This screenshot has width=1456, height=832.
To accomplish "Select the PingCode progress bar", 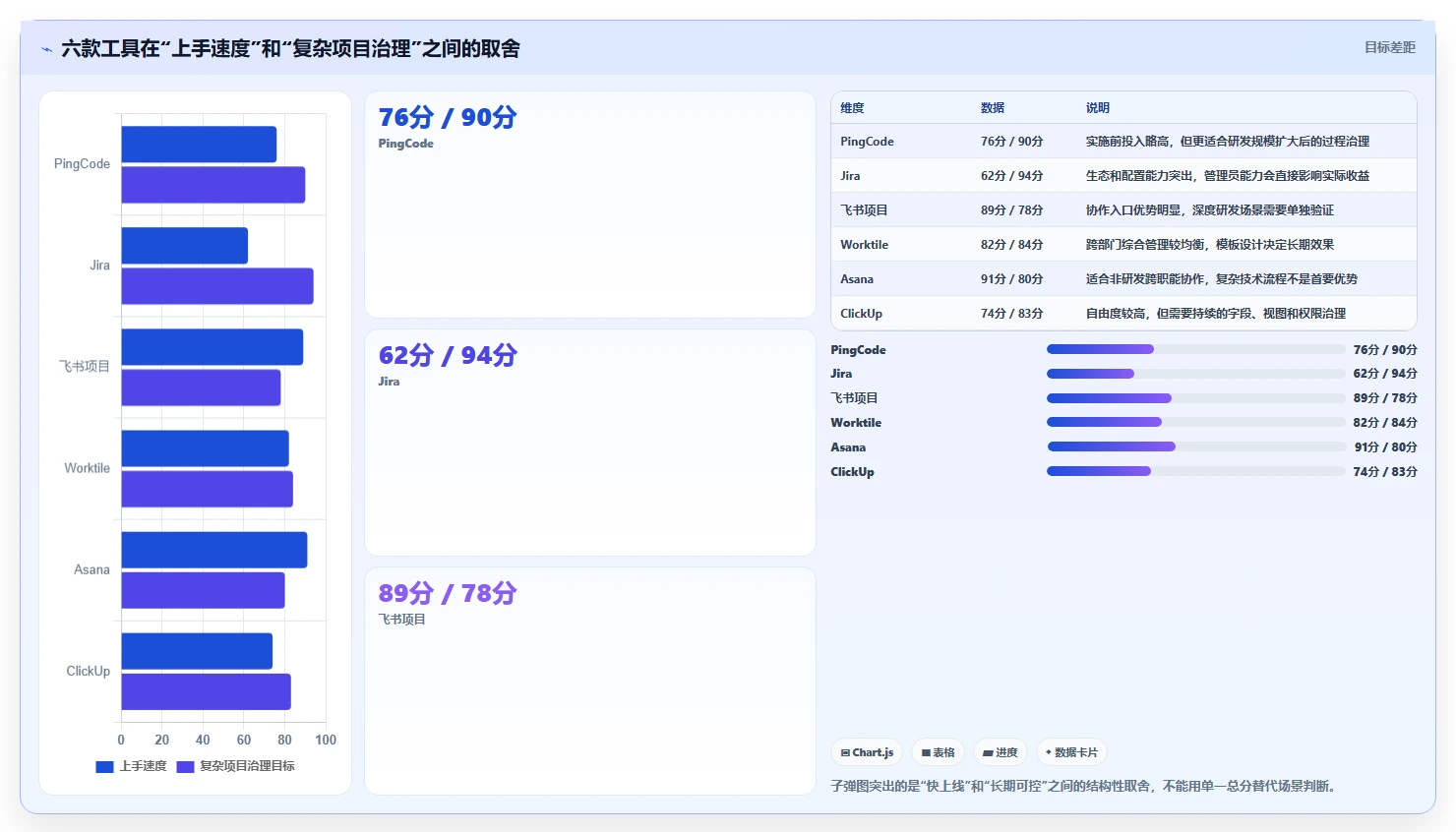I will (x=1195, y=349).
